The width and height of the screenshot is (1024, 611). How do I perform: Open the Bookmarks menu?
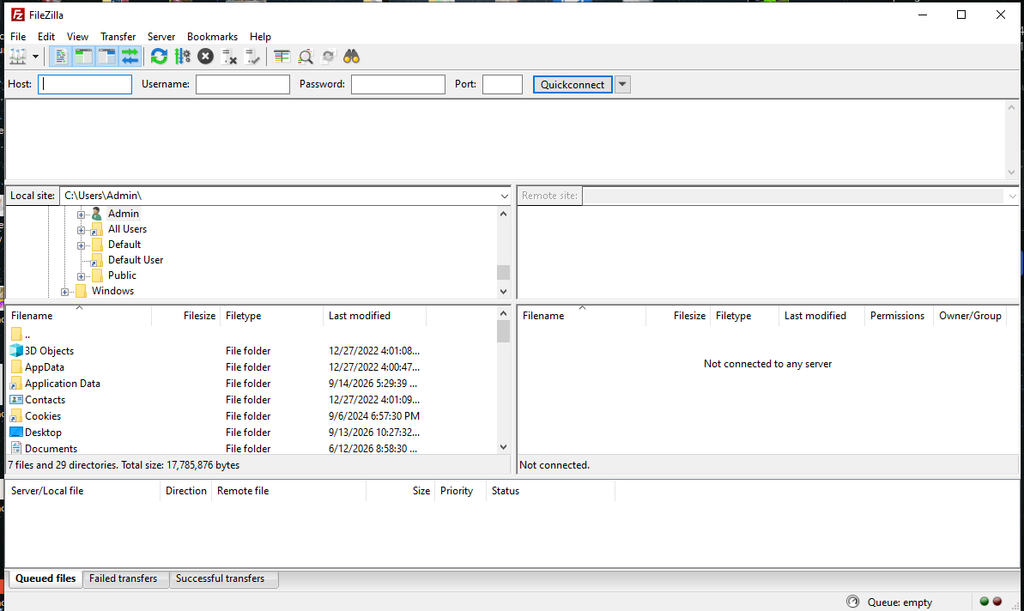[212, 37]
